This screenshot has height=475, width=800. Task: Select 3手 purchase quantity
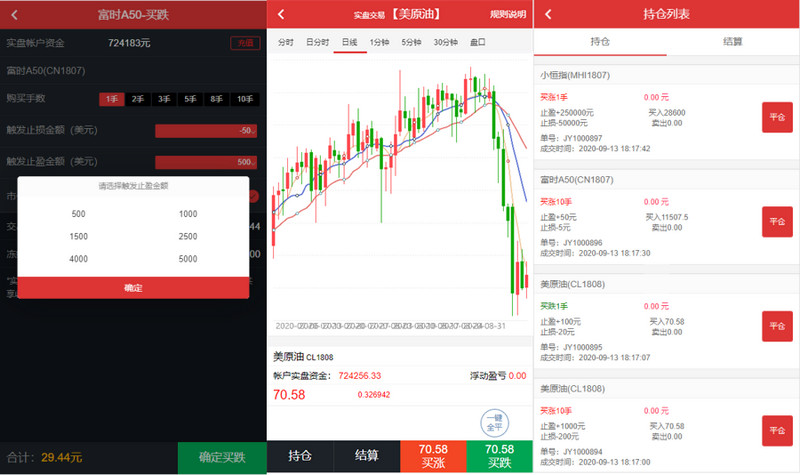pos(164,99)
